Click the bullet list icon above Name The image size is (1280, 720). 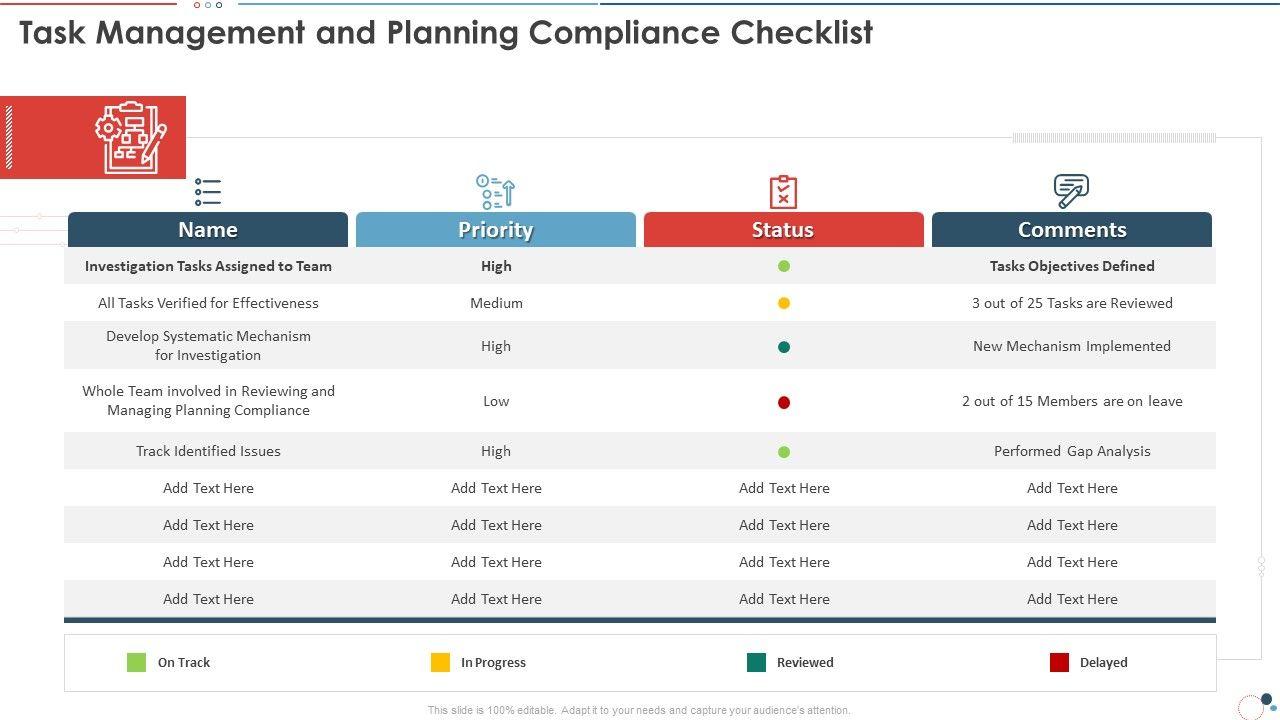(x=208, y=191)
